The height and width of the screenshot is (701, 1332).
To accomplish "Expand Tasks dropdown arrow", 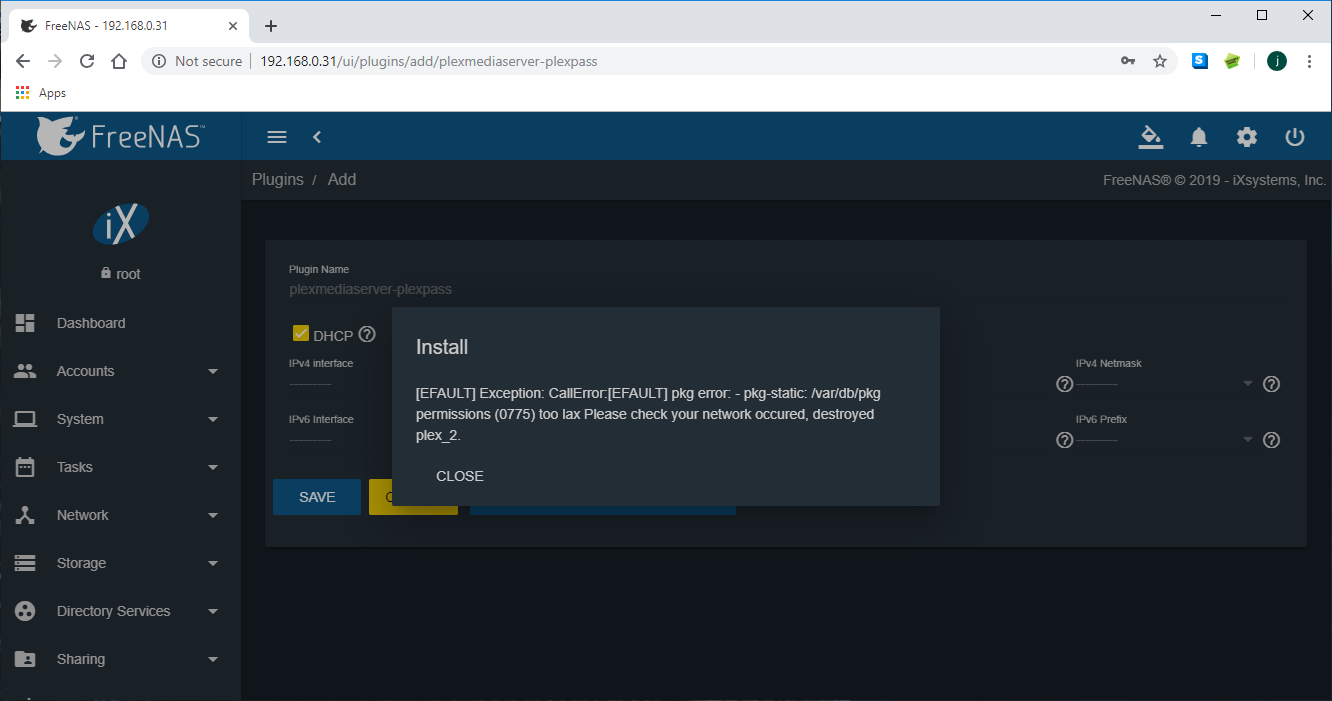I will [213, 467].
